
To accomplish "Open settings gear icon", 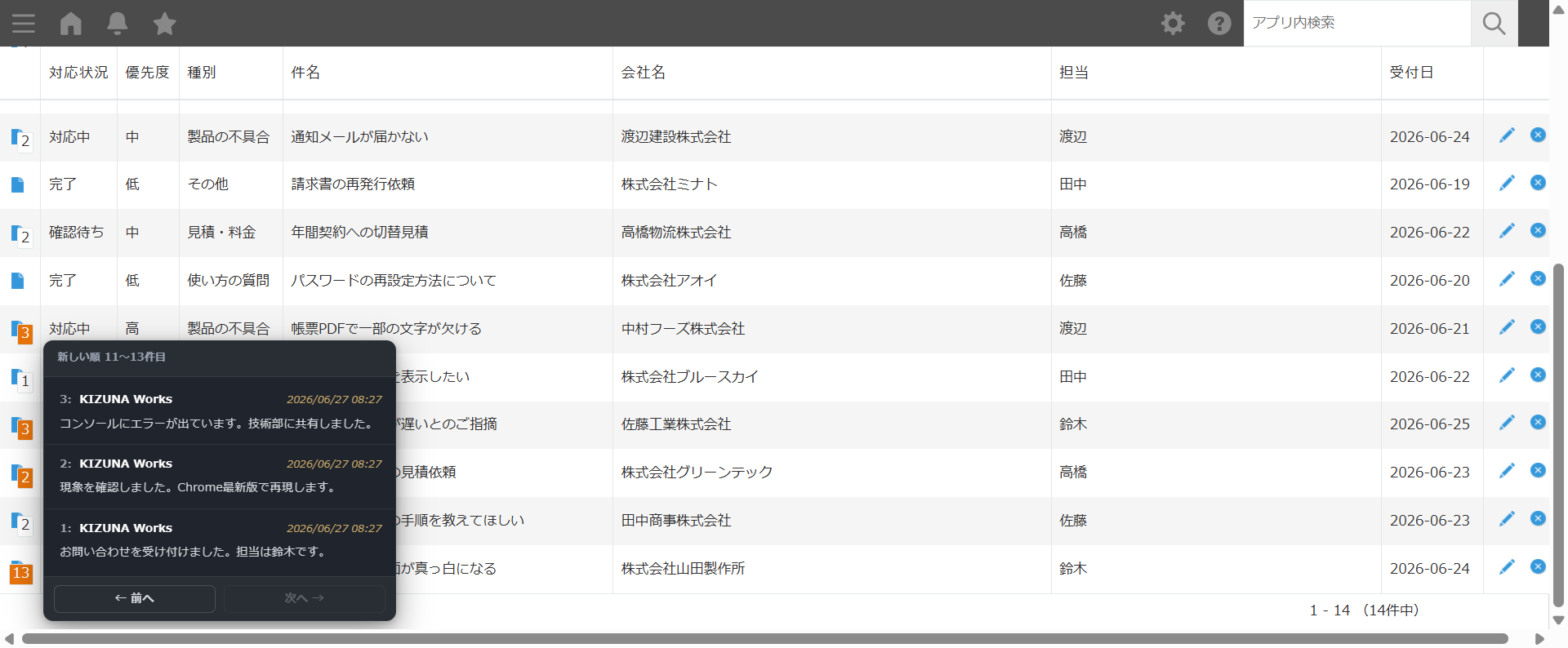I will [1173, 23].
